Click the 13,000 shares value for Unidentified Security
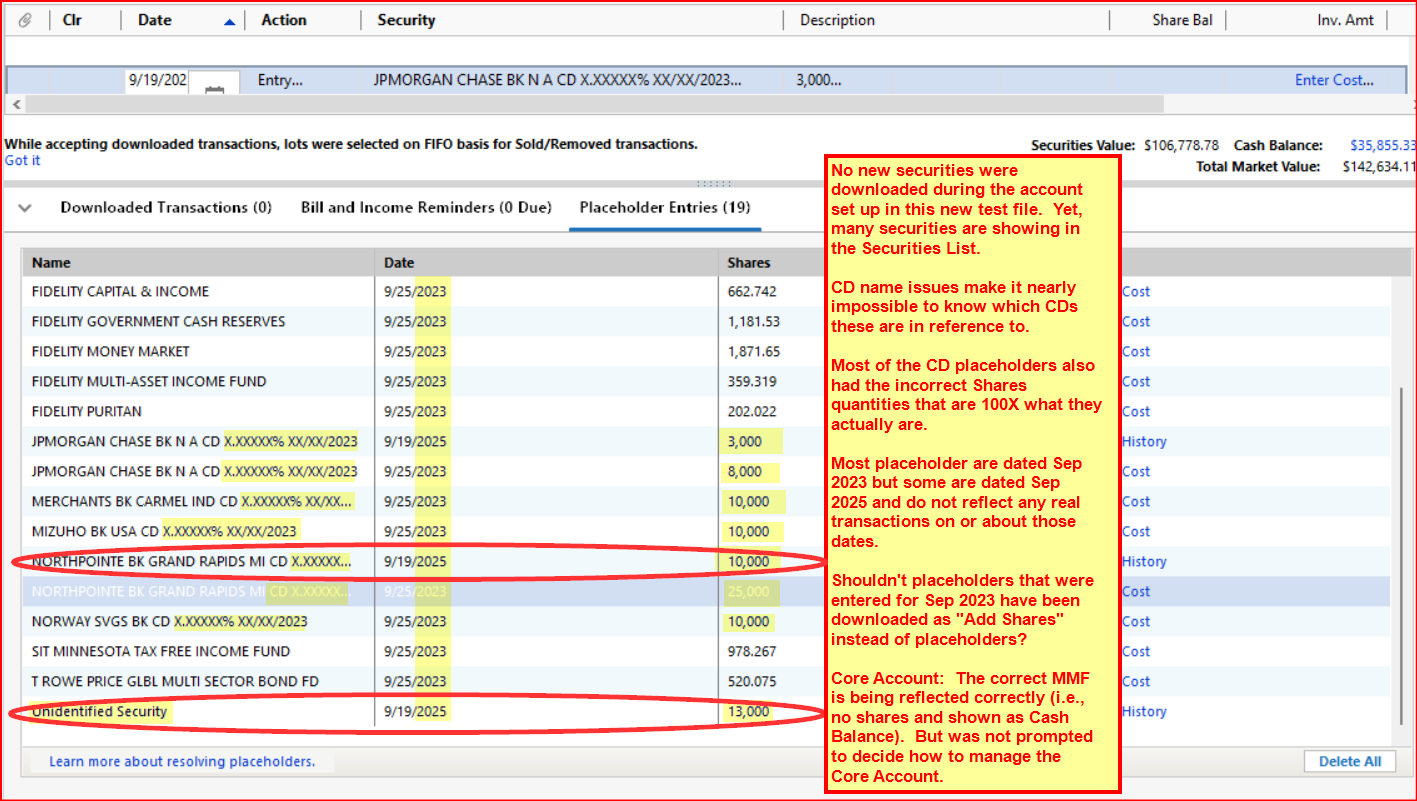Image resolution: width=1417 pixels, height=801 pixels. (749, 712)
